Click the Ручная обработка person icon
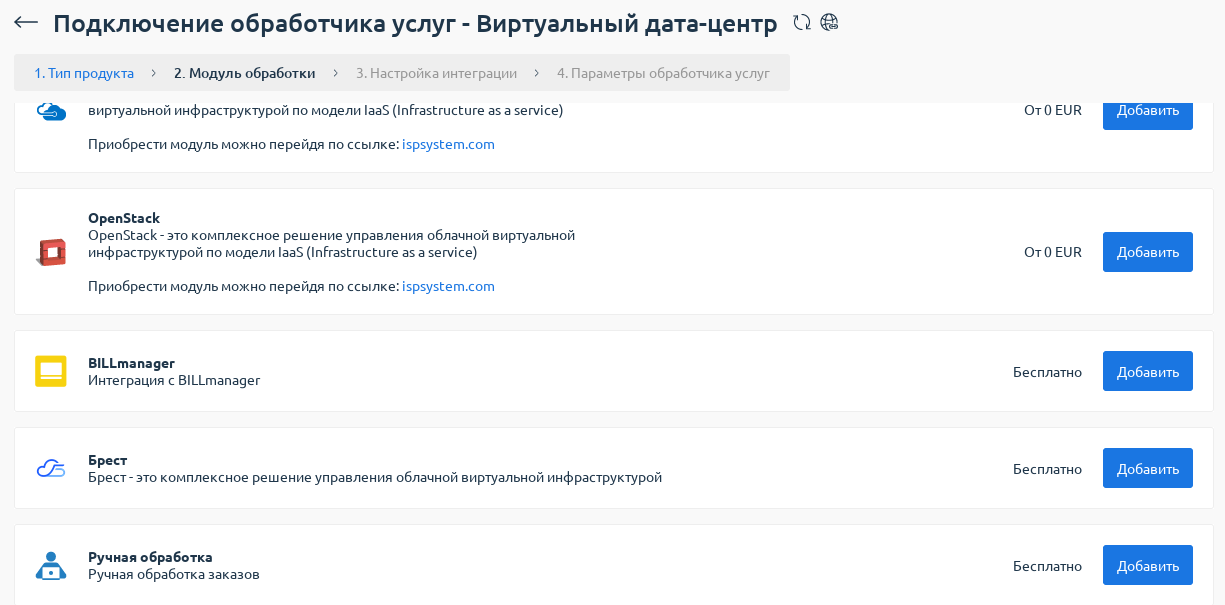Screen dimensions: 1225x605 [51, 565]
